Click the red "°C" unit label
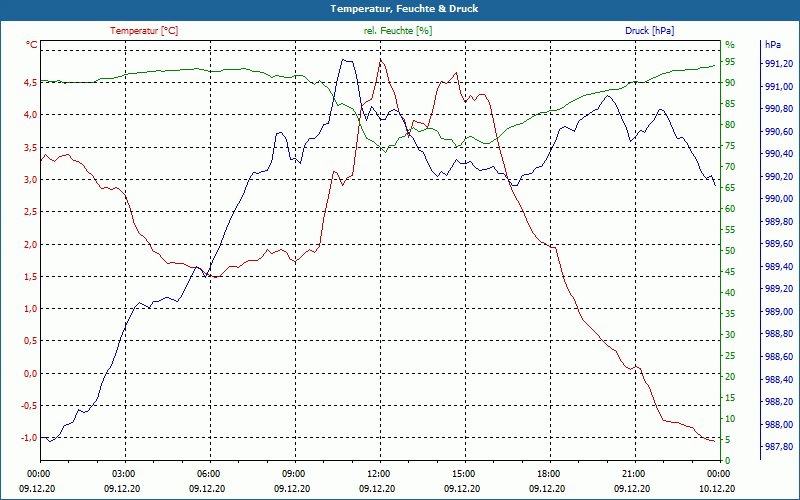Screen dimensions: 800x500 click(x=32, y=45)
